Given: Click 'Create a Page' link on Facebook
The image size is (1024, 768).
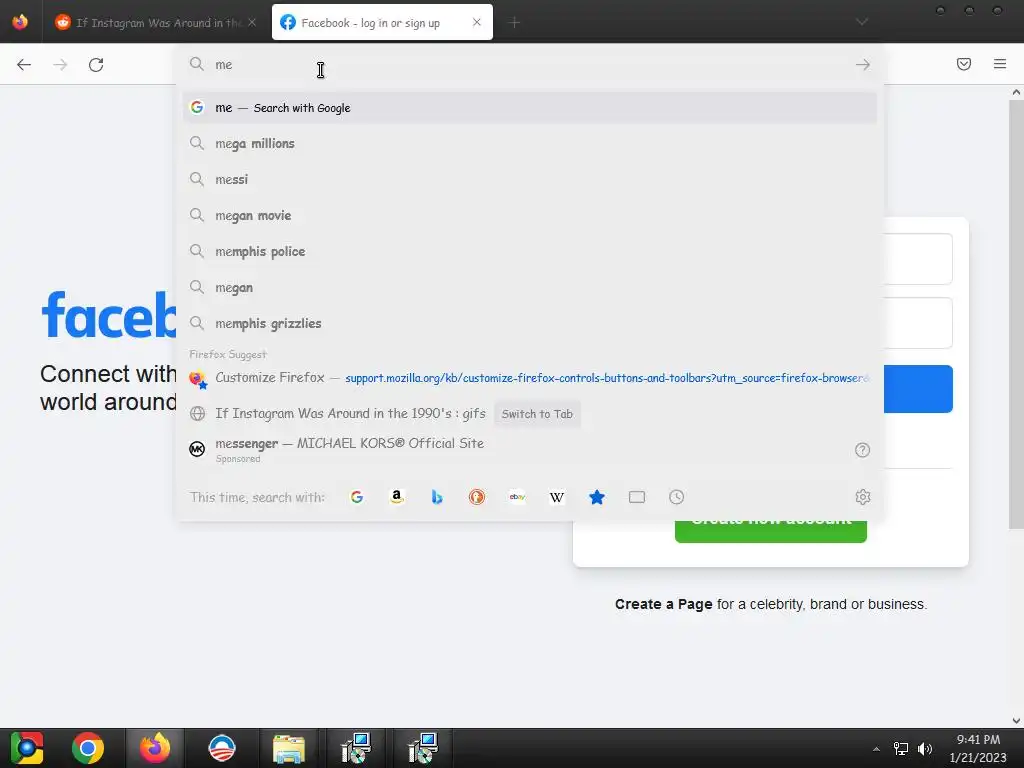Looking at the screenshot, I should click(664, 604).
